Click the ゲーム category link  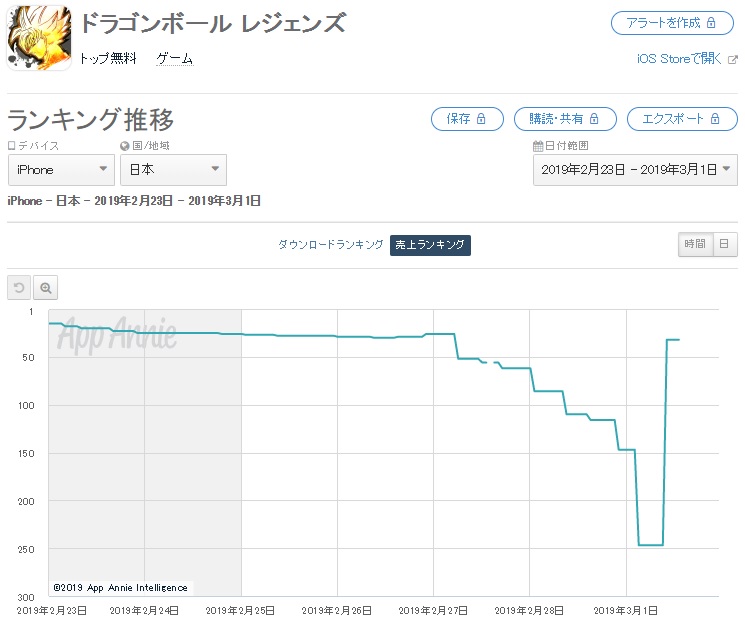tap(174, 59)
